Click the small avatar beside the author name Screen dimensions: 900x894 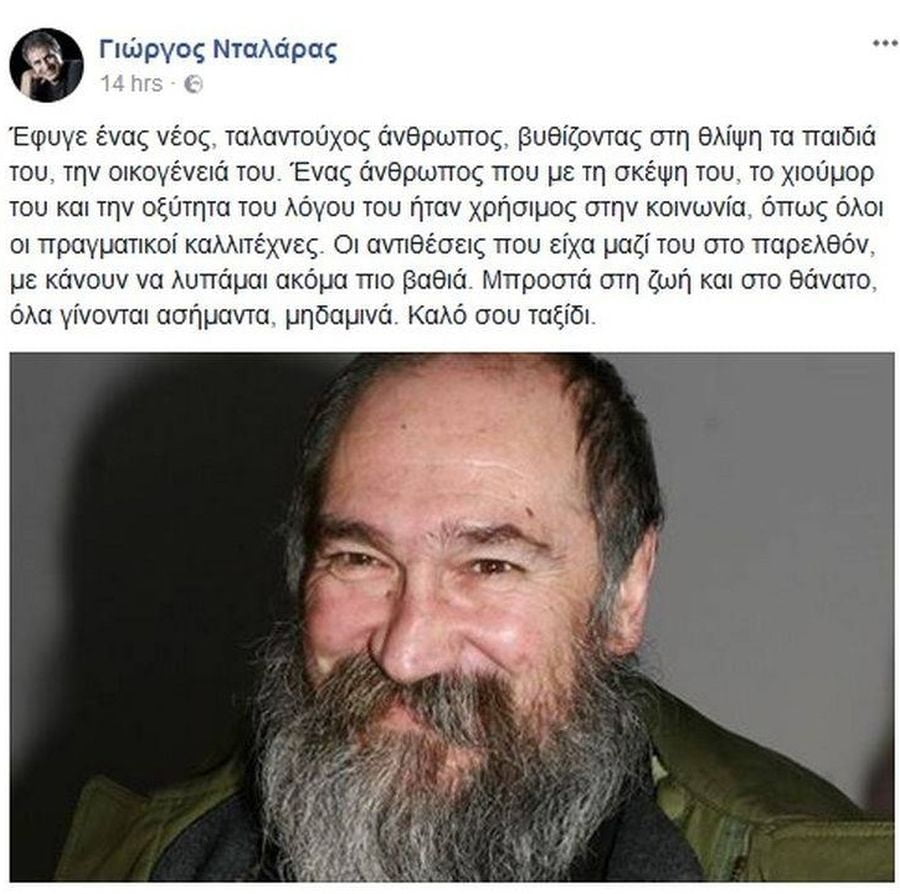(46, 65)
